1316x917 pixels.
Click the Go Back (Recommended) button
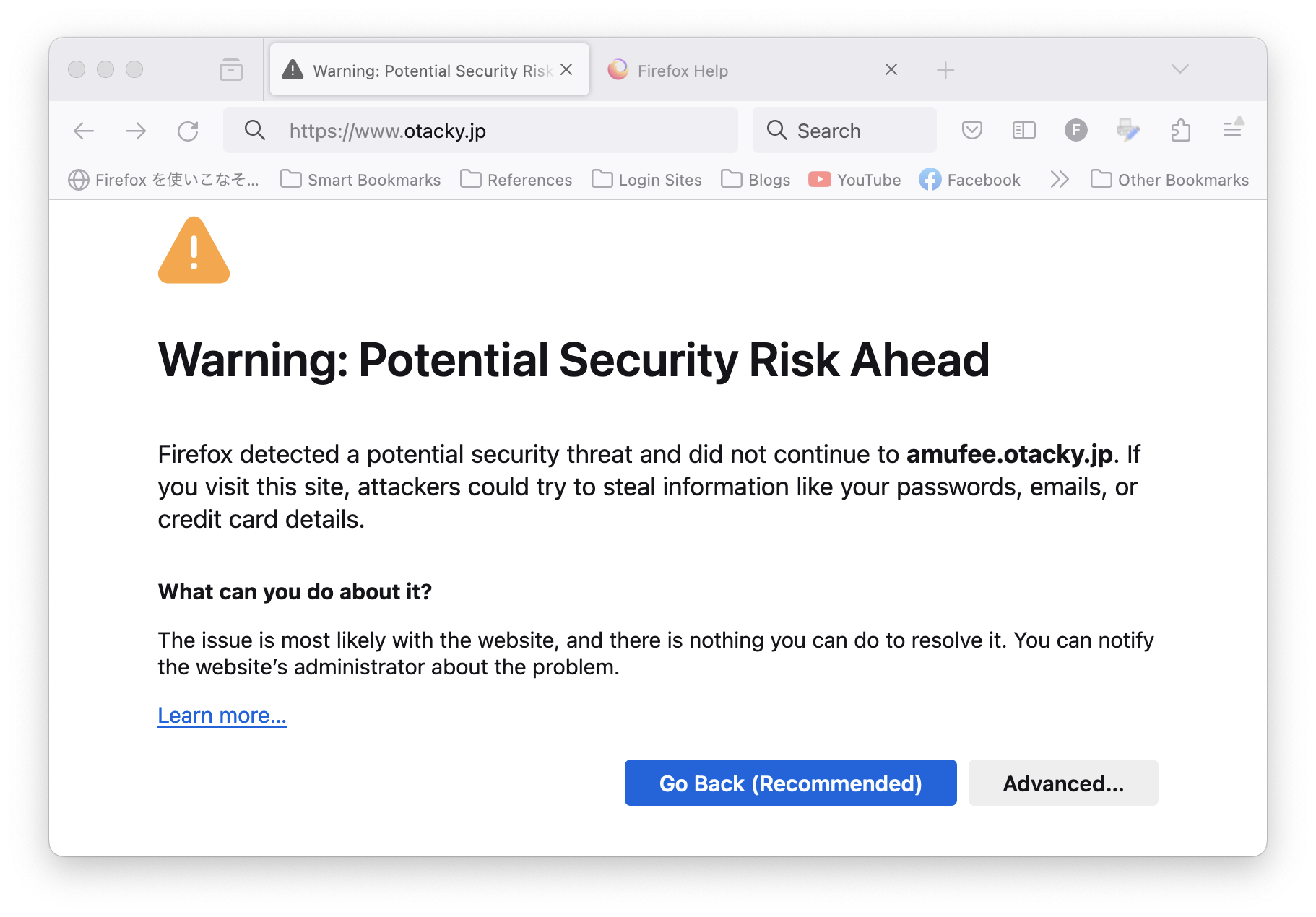coord(790,783)
